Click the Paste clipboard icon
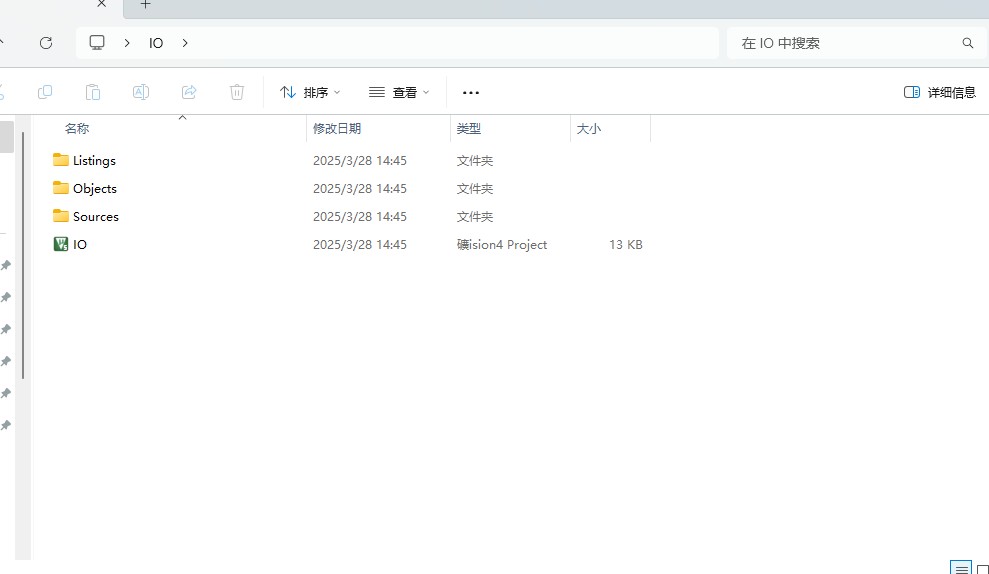Viewport: 989px width, 574px height. [x=93, y=92]
